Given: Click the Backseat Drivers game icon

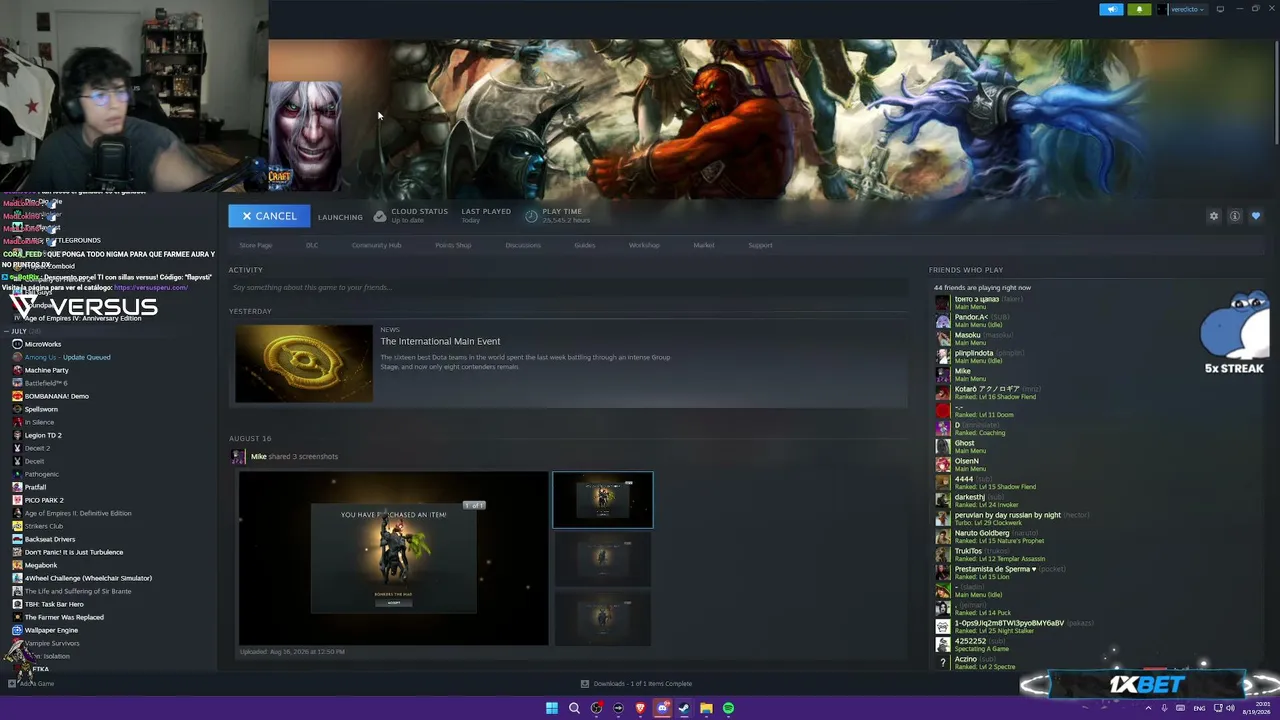Looking at the screenshot, I should point(17,539).
